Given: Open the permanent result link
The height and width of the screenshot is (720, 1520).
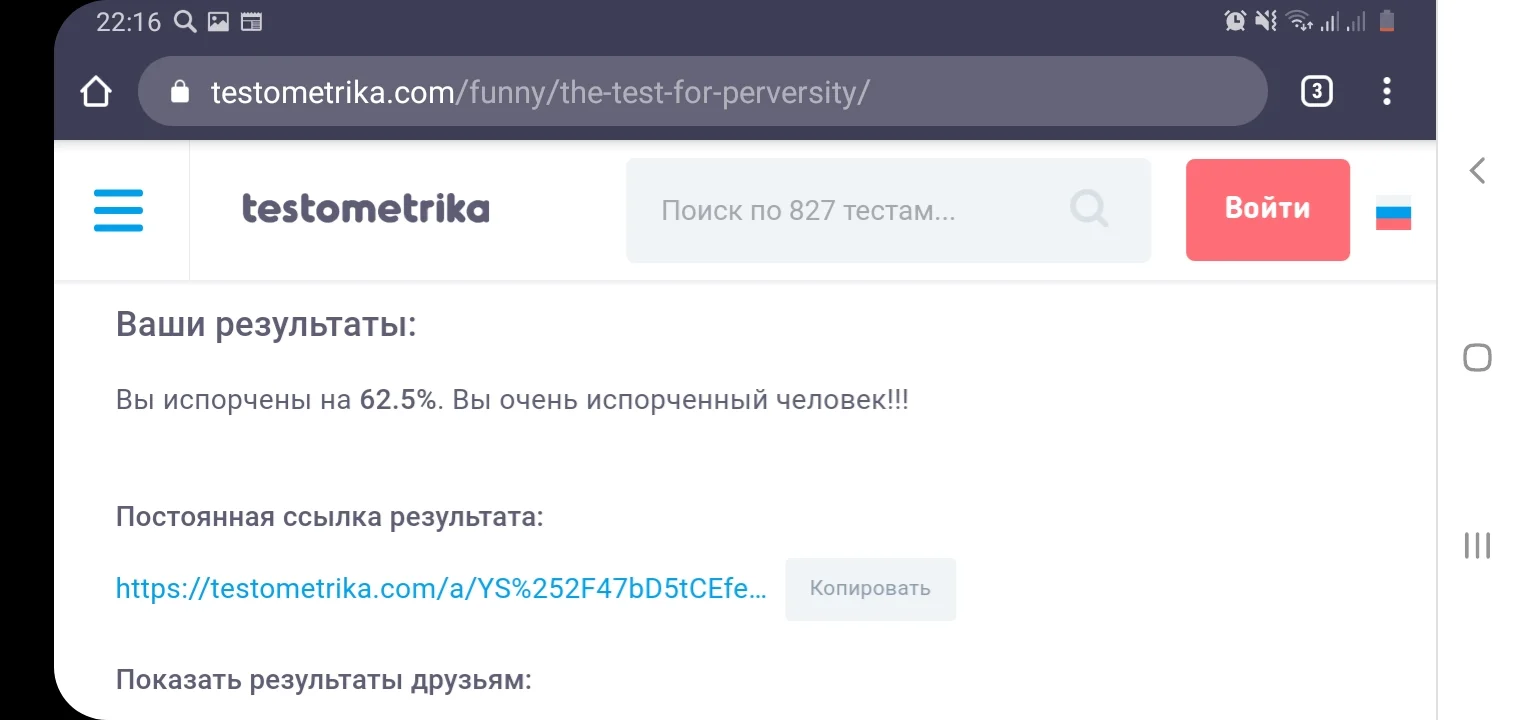Looking at the screenshot, I should click(x=440, y=589).
